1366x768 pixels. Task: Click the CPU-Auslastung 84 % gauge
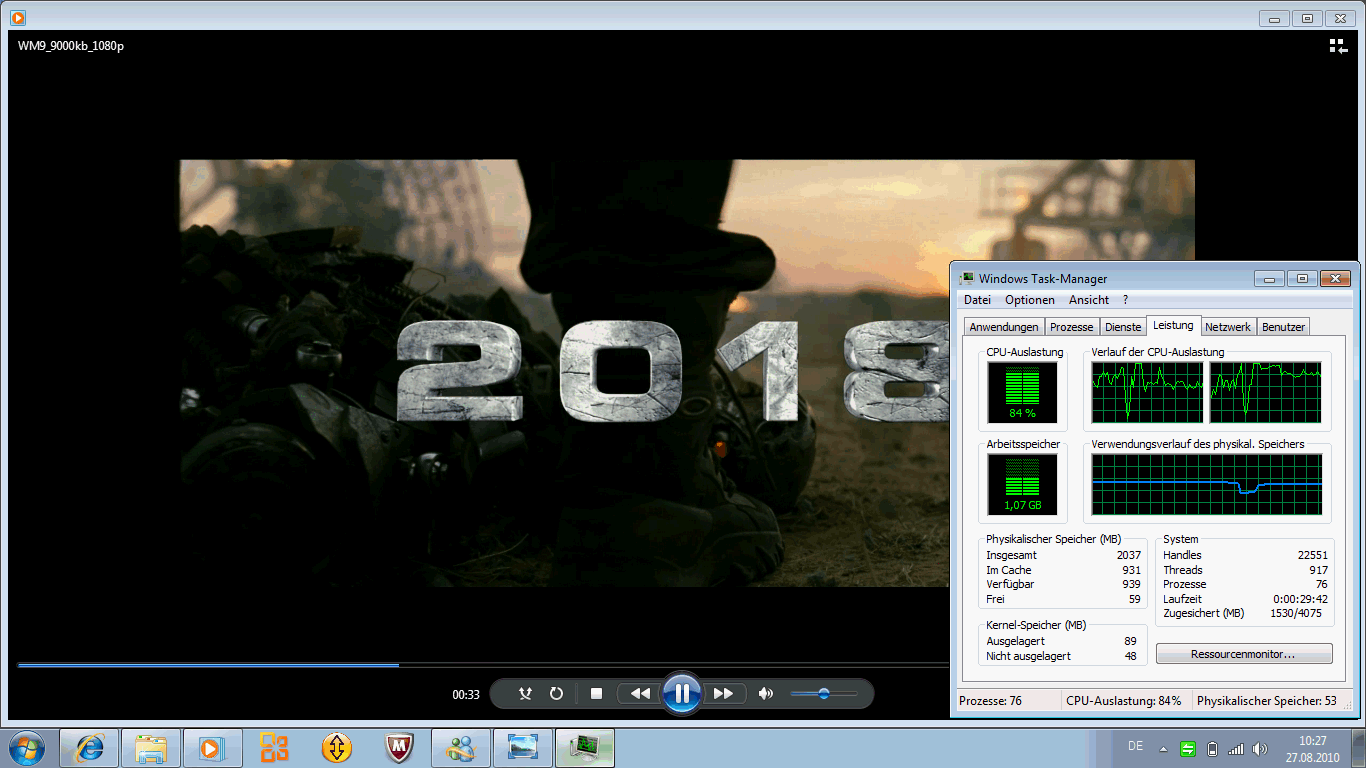click(1022, 392)
